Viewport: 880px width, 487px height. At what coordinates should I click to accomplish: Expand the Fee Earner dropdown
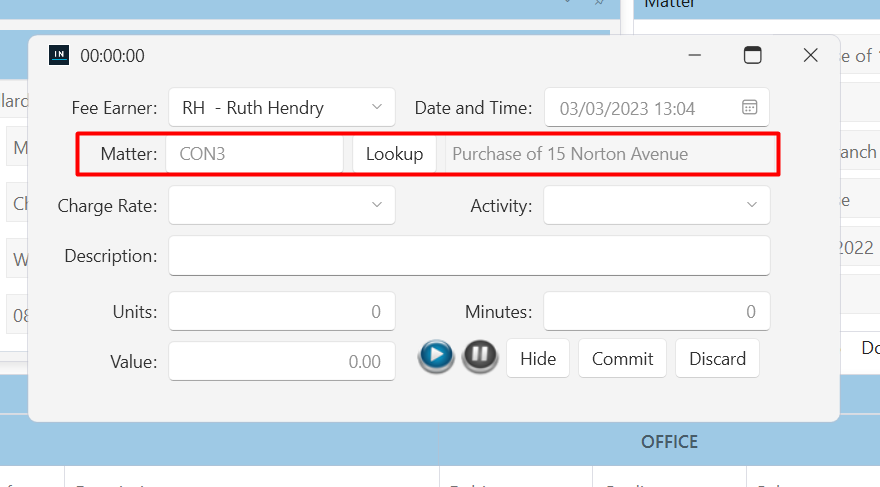point(377,107)
